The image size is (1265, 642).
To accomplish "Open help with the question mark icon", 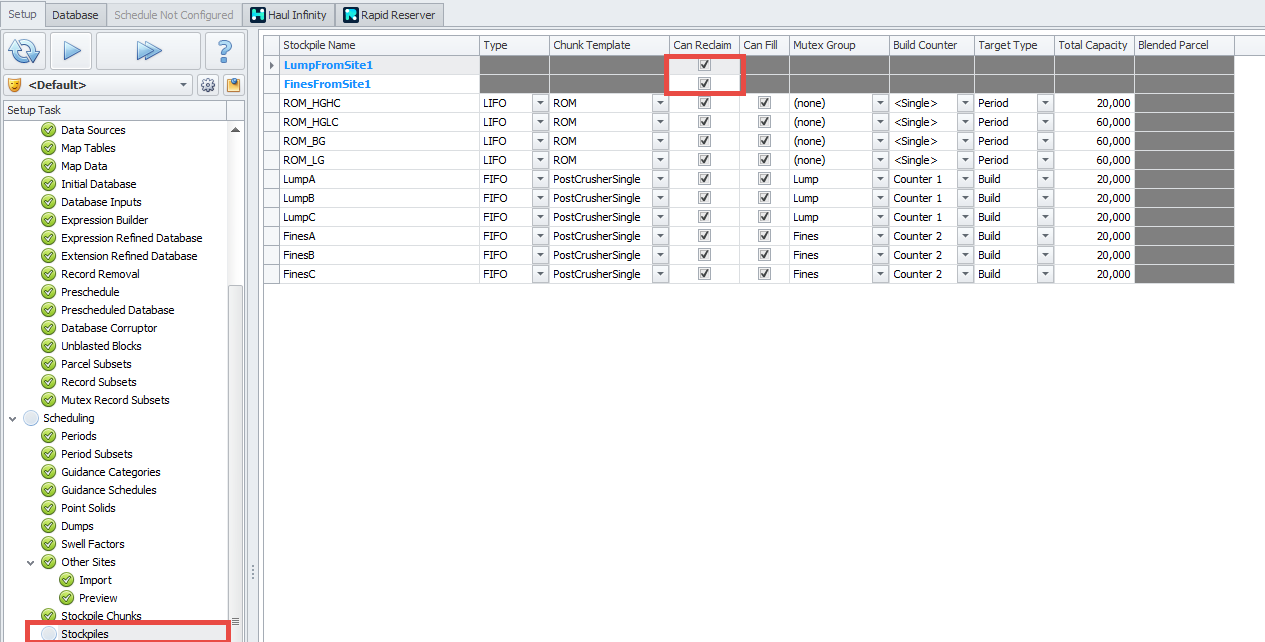I will 224,51.
